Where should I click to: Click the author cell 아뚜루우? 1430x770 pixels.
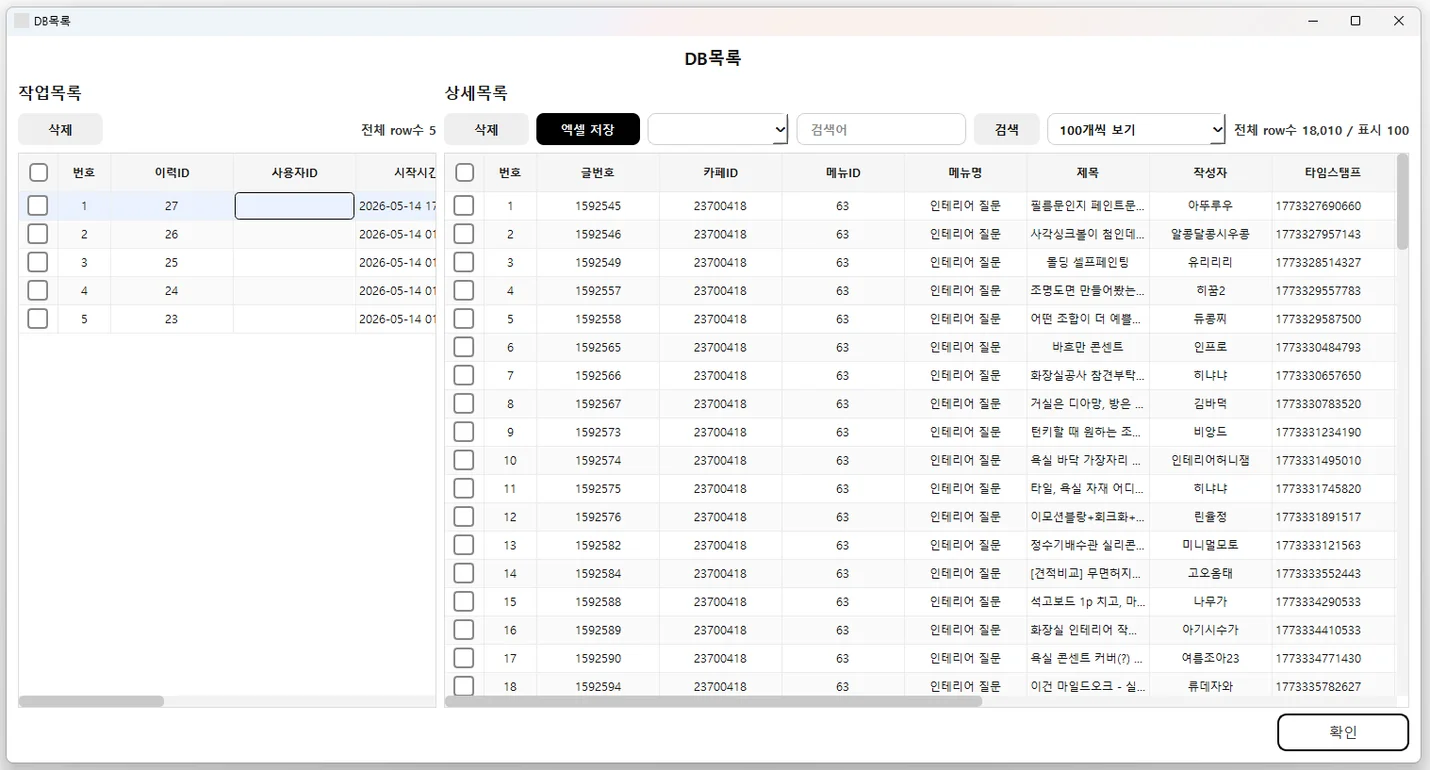point(1210,206)
